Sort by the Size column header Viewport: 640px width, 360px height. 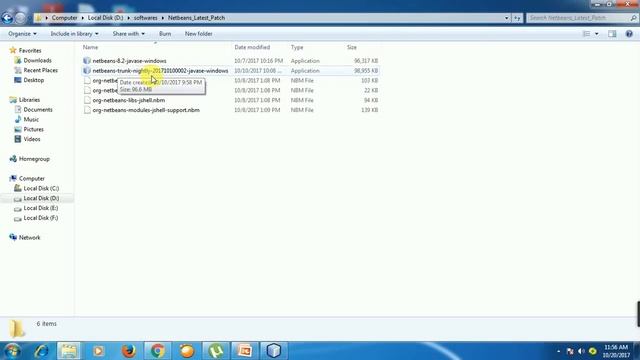tap(352, 47)
